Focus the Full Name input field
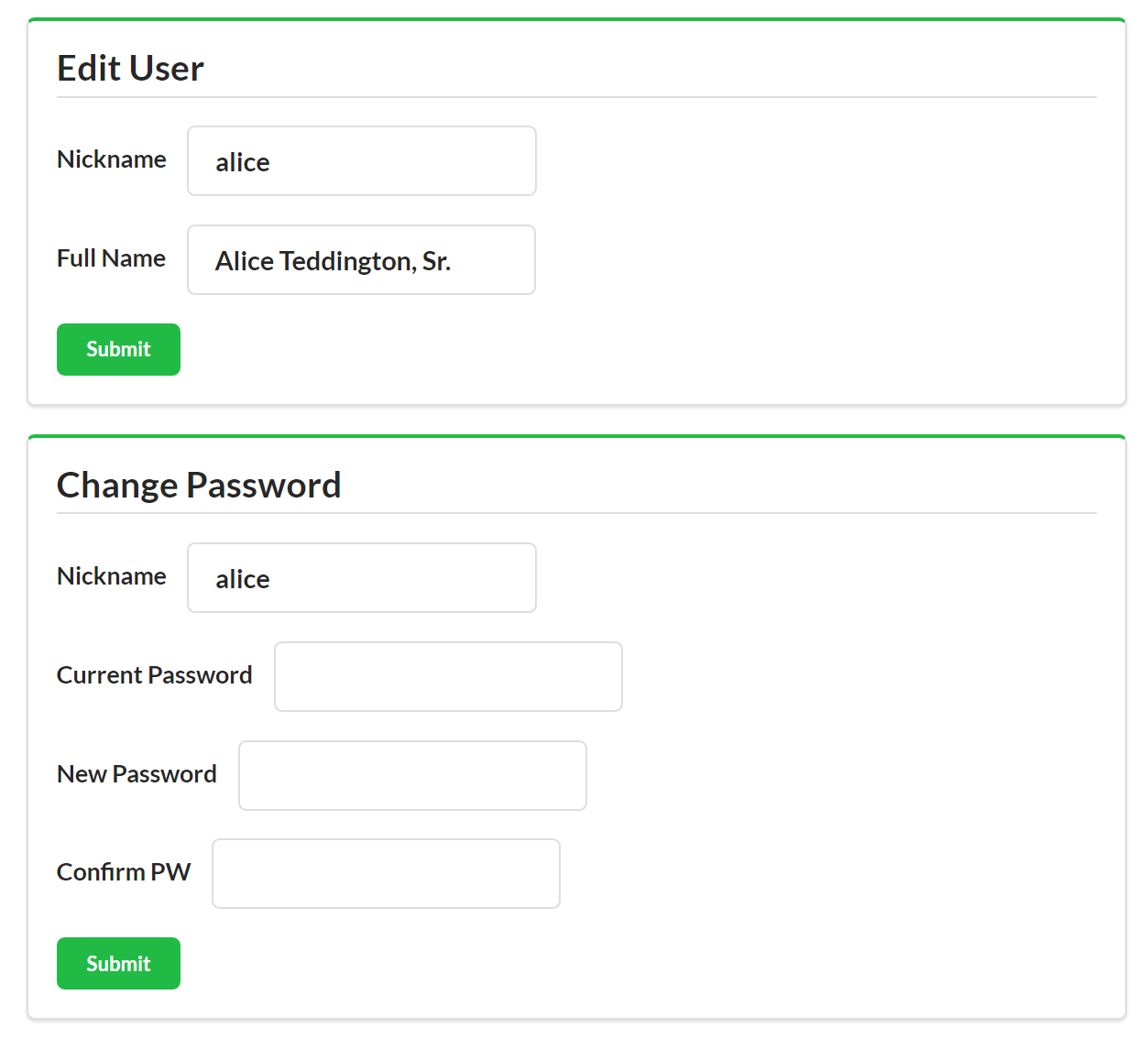 coord(361,260)
